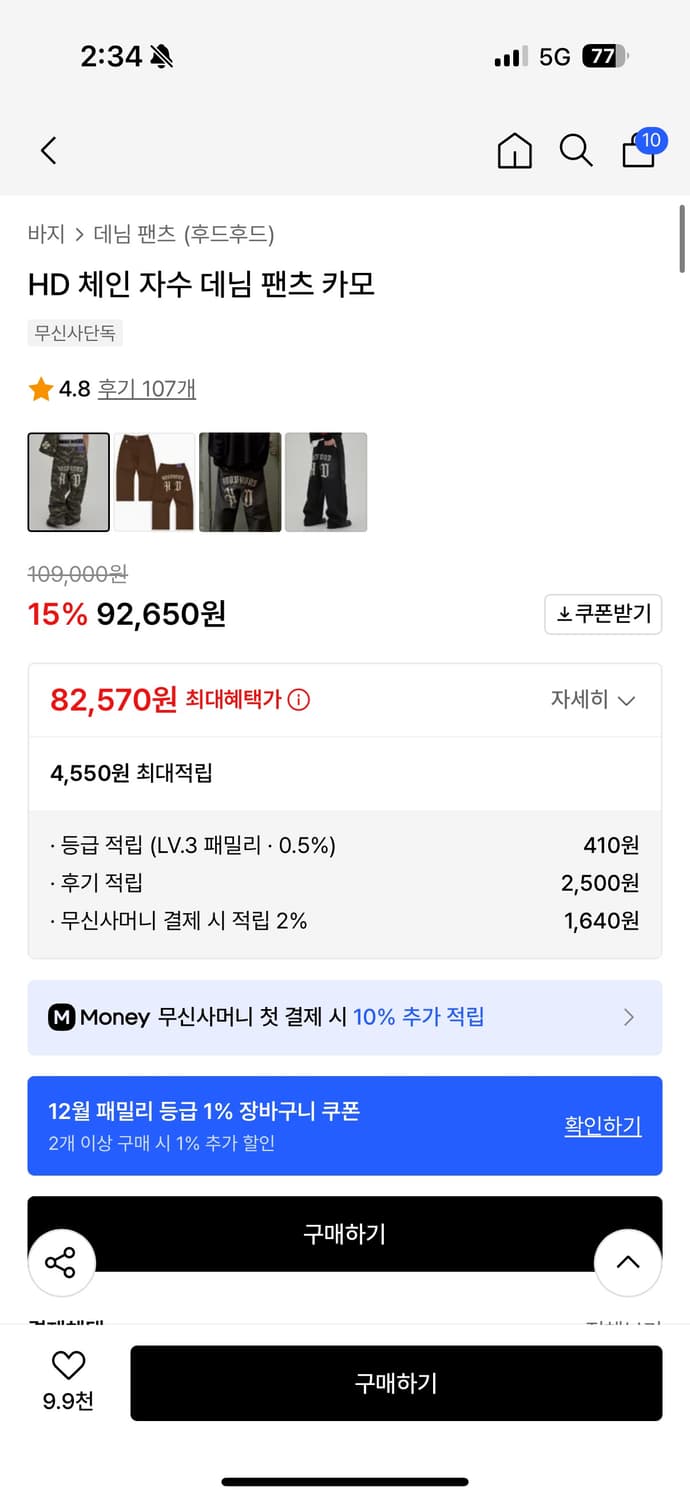Go back using the left arrow
This screenshot has width=690, height=1500.
(47, 150)
